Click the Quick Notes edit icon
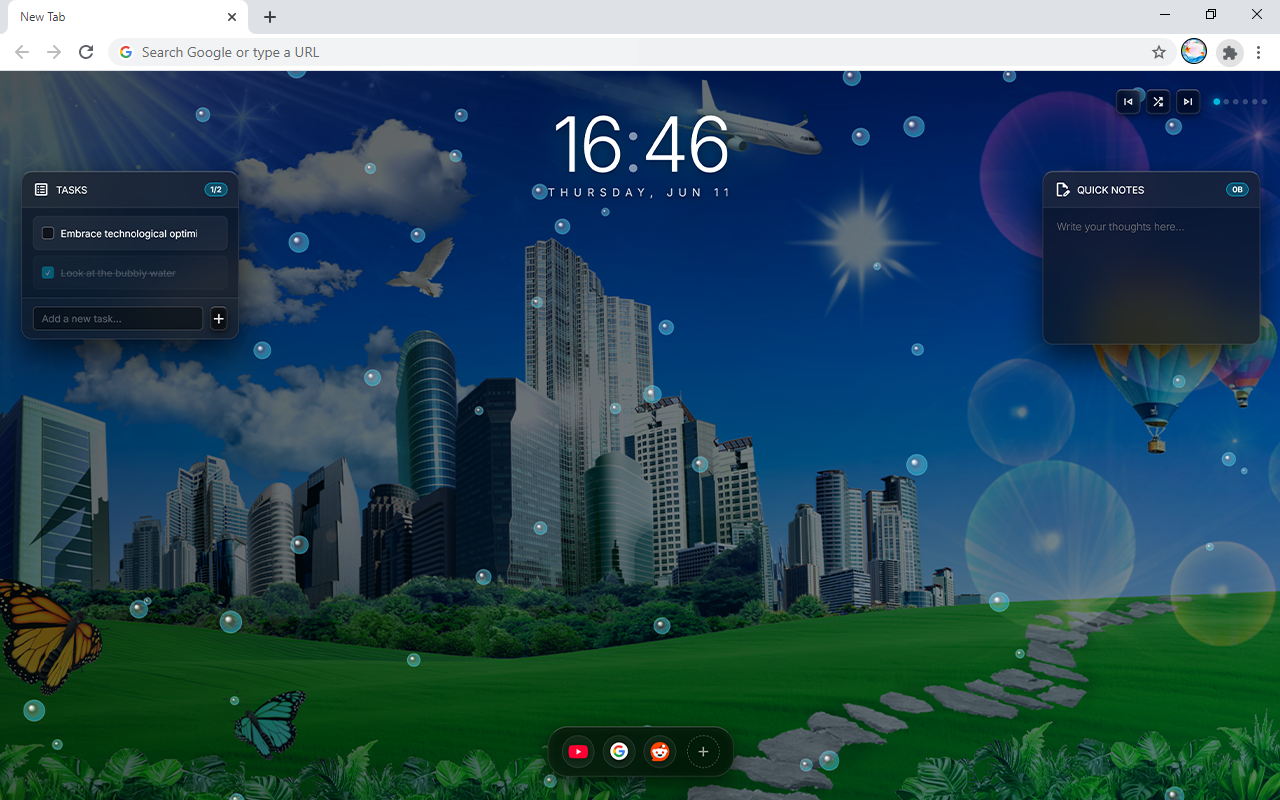 coord(1063,189)
